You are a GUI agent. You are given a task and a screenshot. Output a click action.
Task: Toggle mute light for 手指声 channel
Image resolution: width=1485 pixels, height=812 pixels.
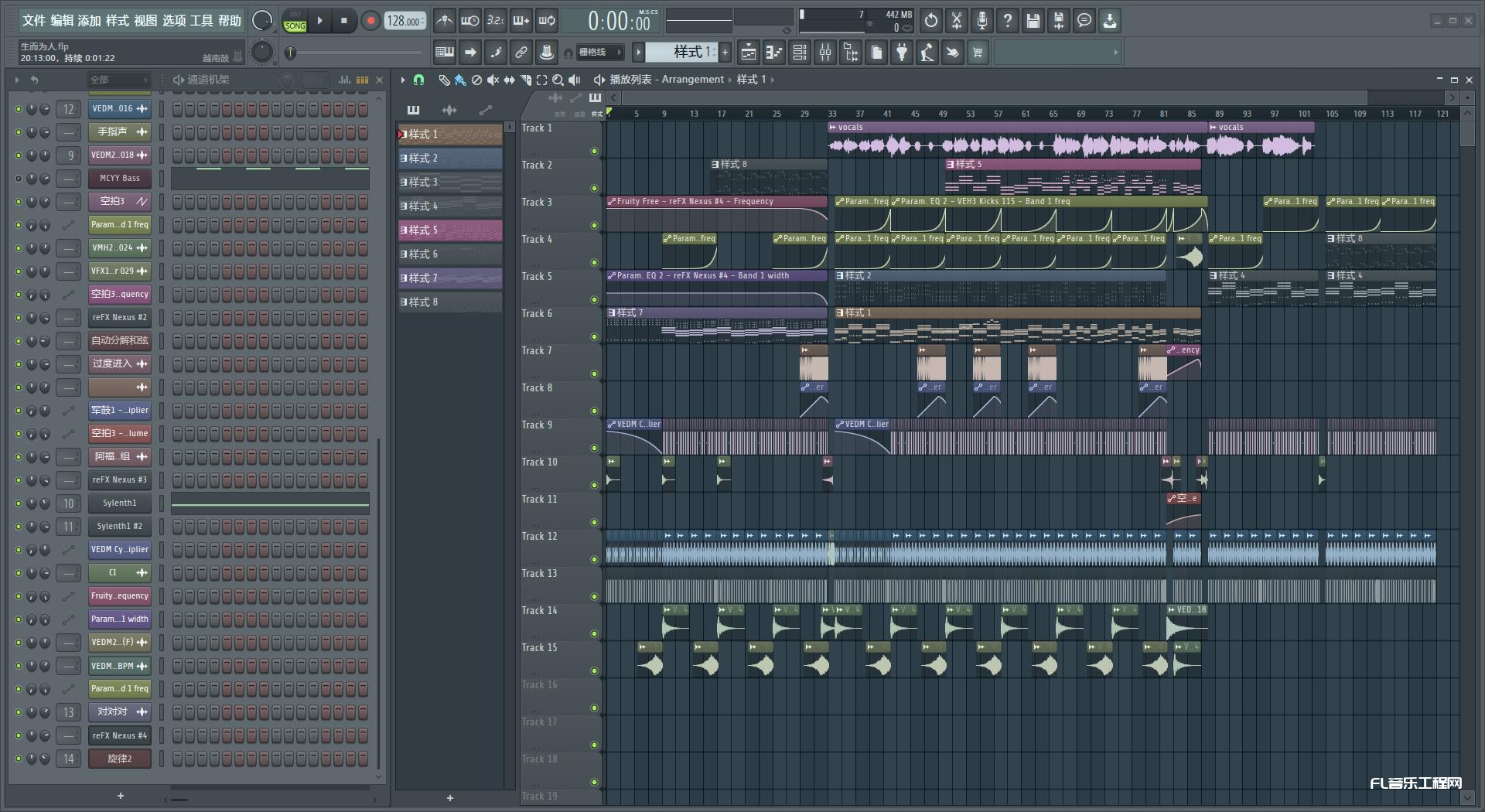[x=19, y=132]
